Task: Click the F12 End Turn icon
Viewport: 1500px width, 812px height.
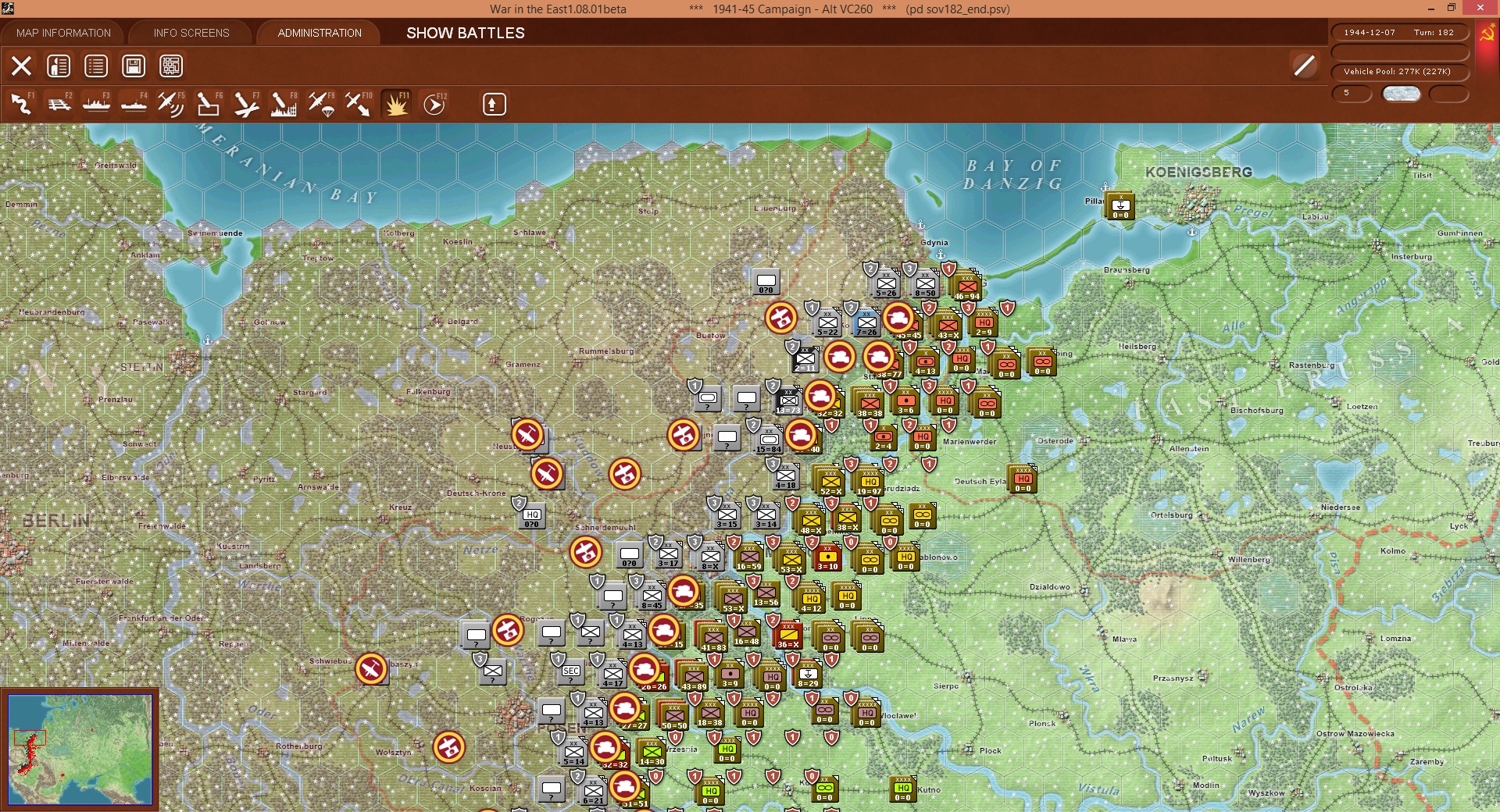Action: [x=434, y=104]
